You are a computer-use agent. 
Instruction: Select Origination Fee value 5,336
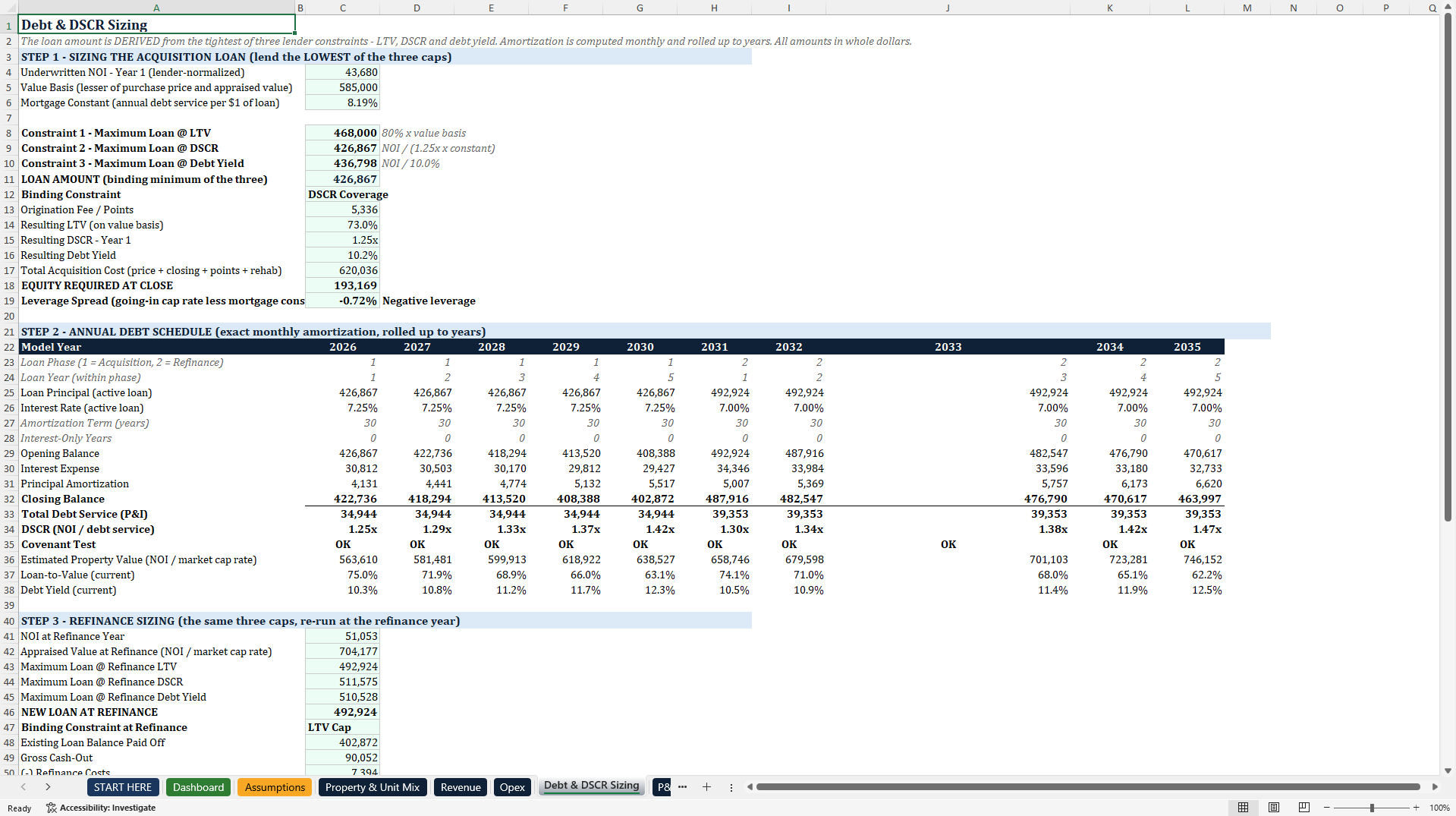coord(342,210)
